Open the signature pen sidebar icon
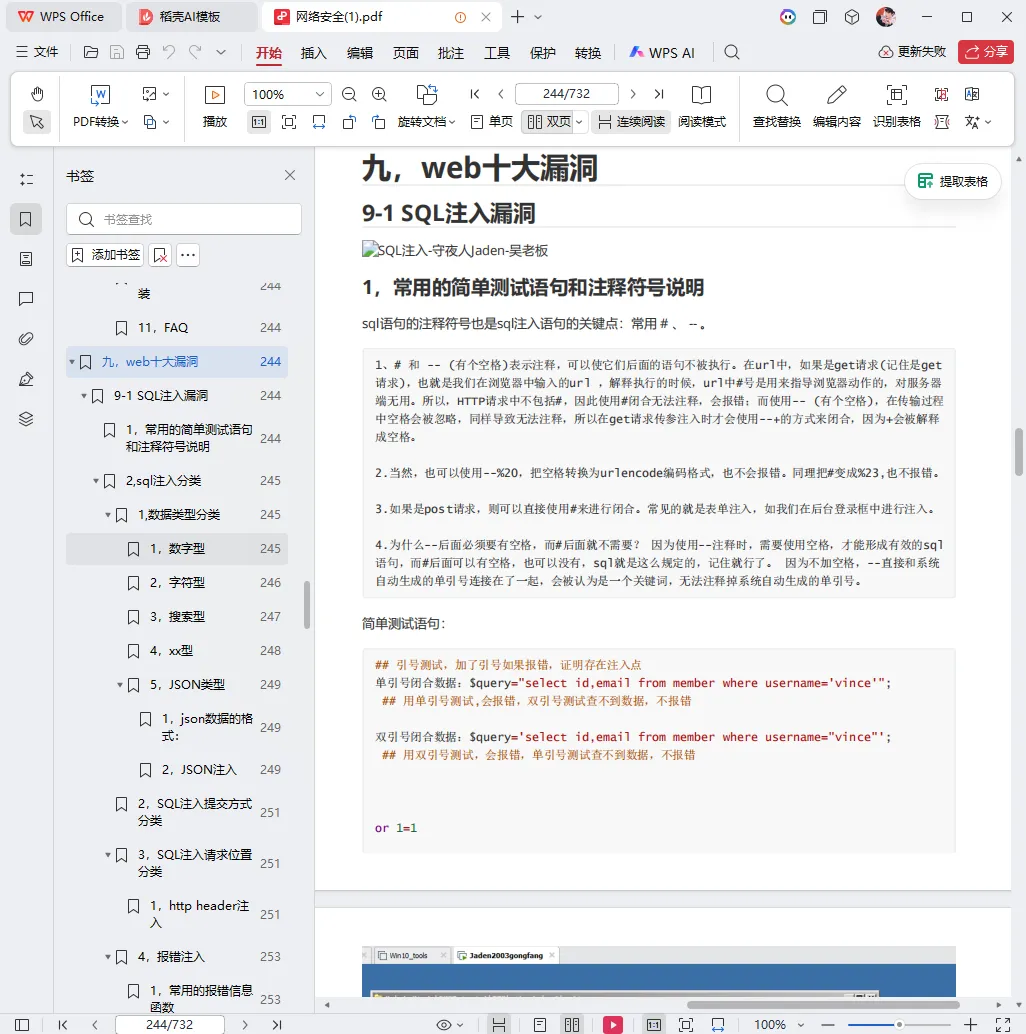 (x=26, y=379)
